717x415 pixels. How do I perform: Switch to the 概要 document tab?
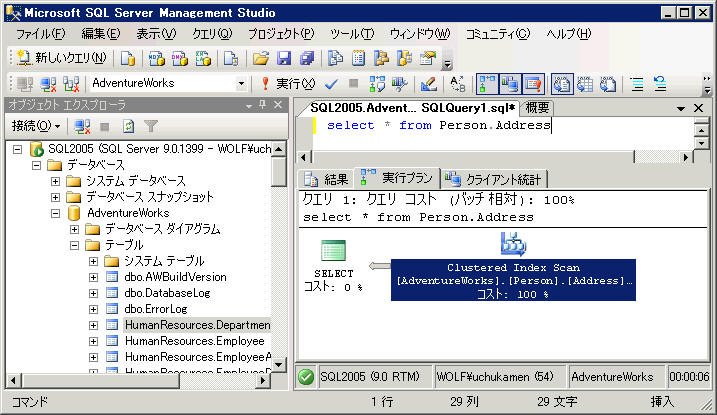point(537,108)
